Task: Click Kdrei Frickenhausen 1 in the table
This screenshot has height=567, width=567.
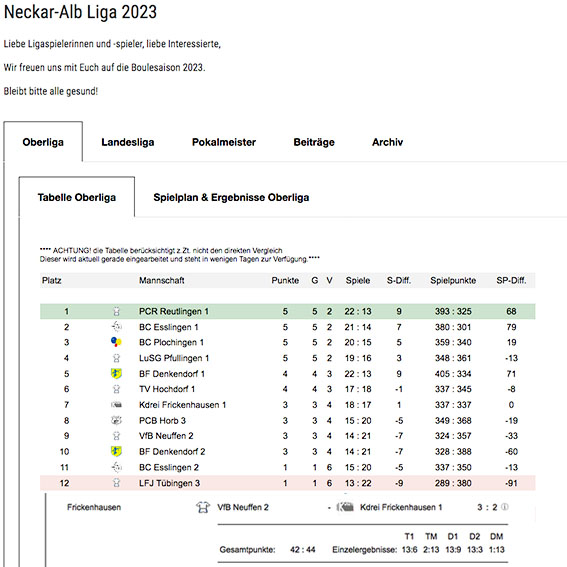Action: point(183,405)
